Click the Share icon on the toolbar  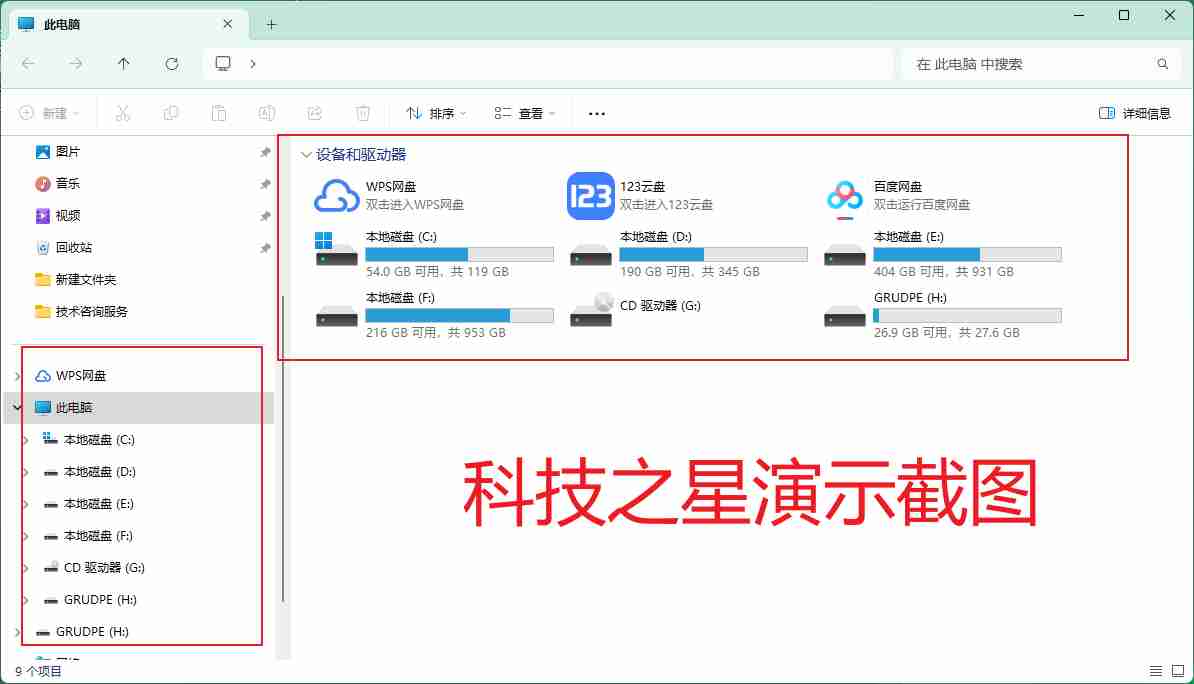315,112
